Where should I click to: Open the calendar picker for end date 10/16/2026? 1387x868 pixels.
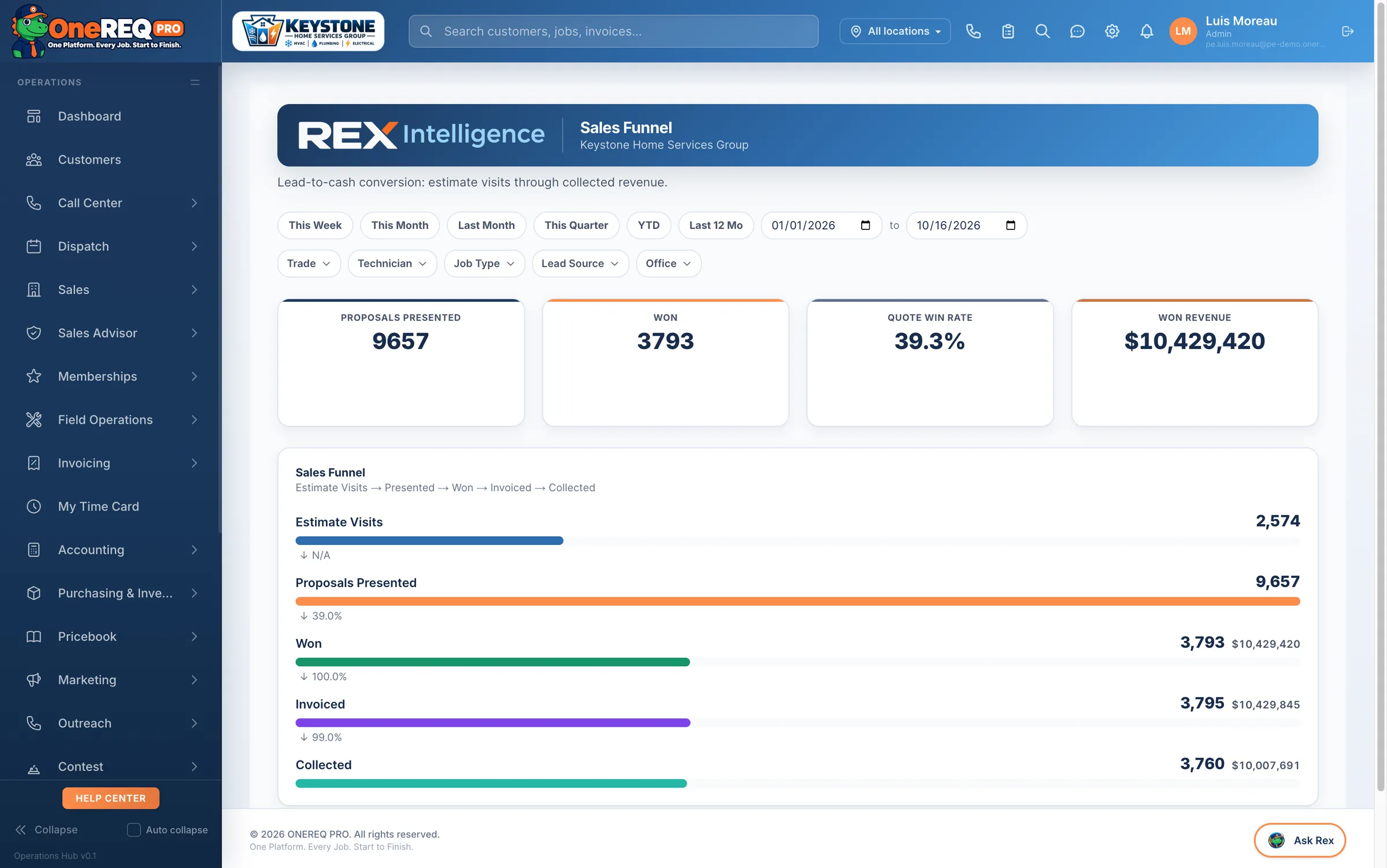[1010, 225]
